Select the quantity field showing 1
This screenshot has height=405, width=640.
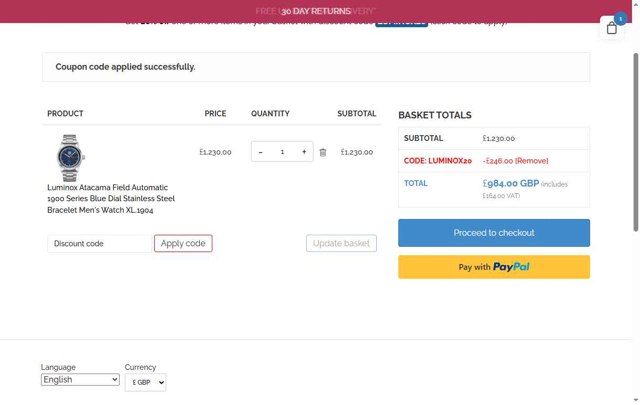click(282, 152)
